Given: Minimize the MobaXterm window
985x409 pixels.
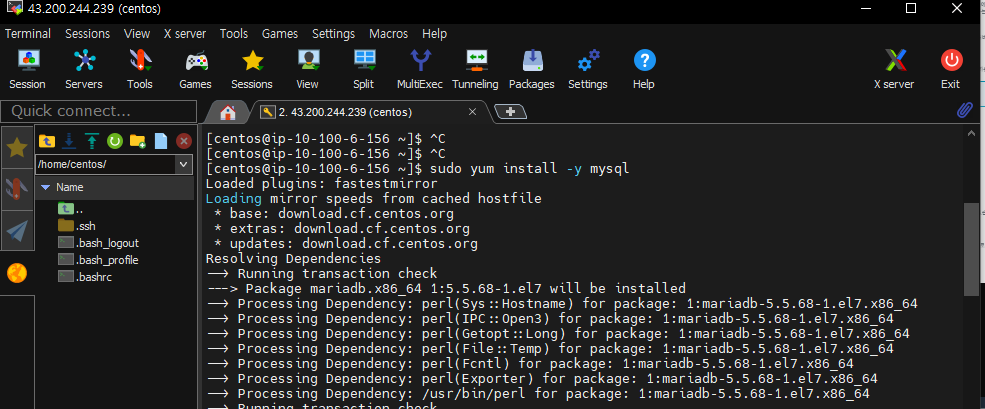Looking at the screenshot, I should pyautogui.click(x=866, y=9).
